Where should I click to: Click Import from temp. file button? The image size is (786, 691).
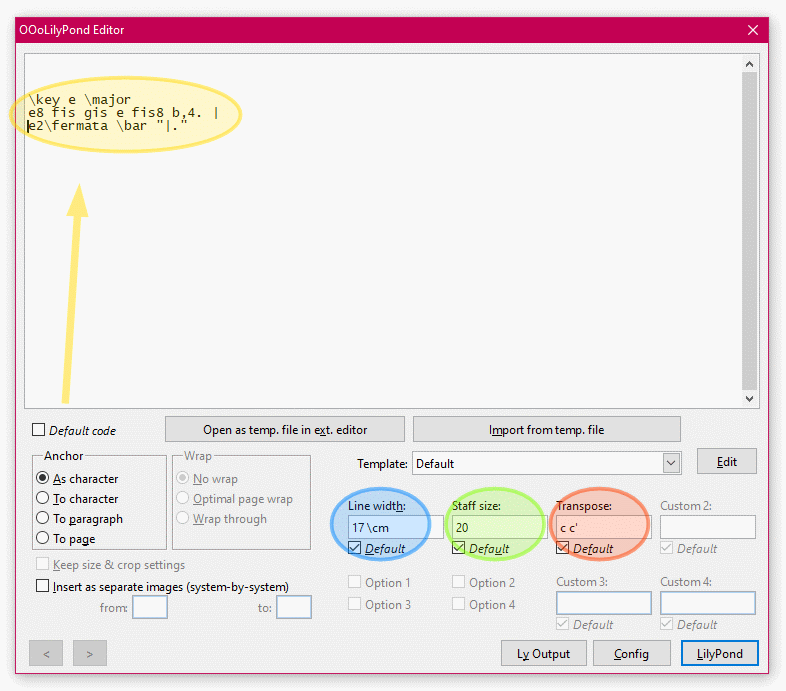(x=546, y=430)
